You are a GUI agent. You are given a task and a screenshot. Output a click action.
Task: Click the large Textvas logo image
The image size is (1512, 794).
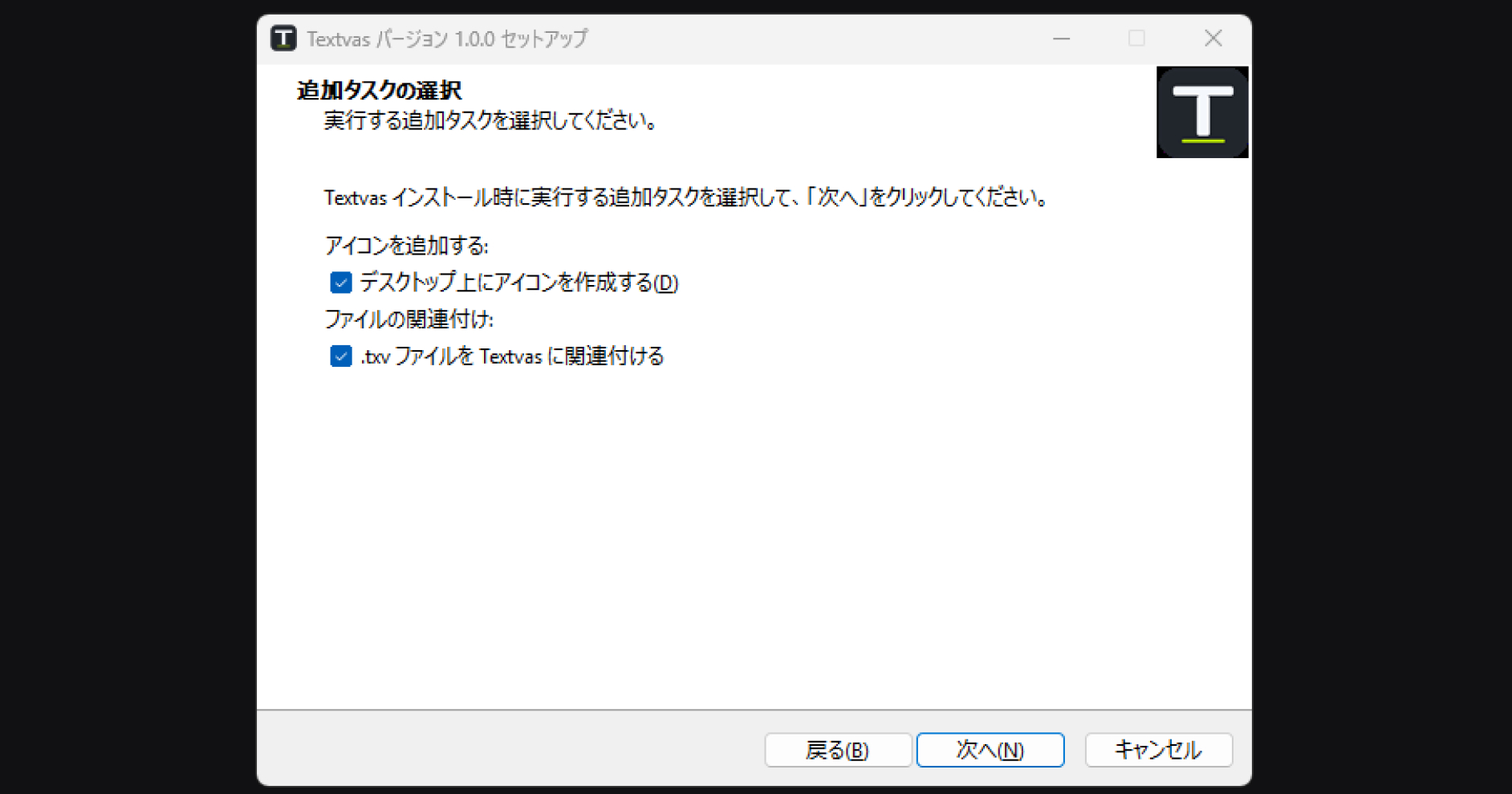(1202, 112)
